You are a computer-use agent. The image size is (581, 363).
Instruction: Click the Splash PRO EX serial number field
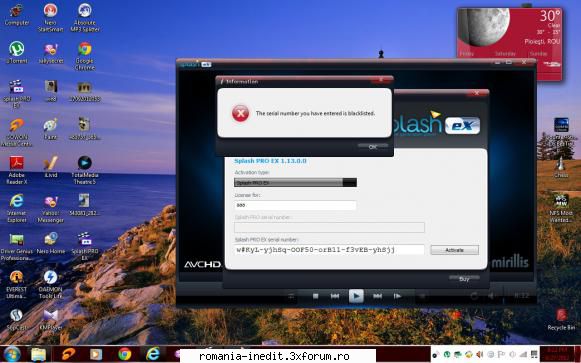329,250
